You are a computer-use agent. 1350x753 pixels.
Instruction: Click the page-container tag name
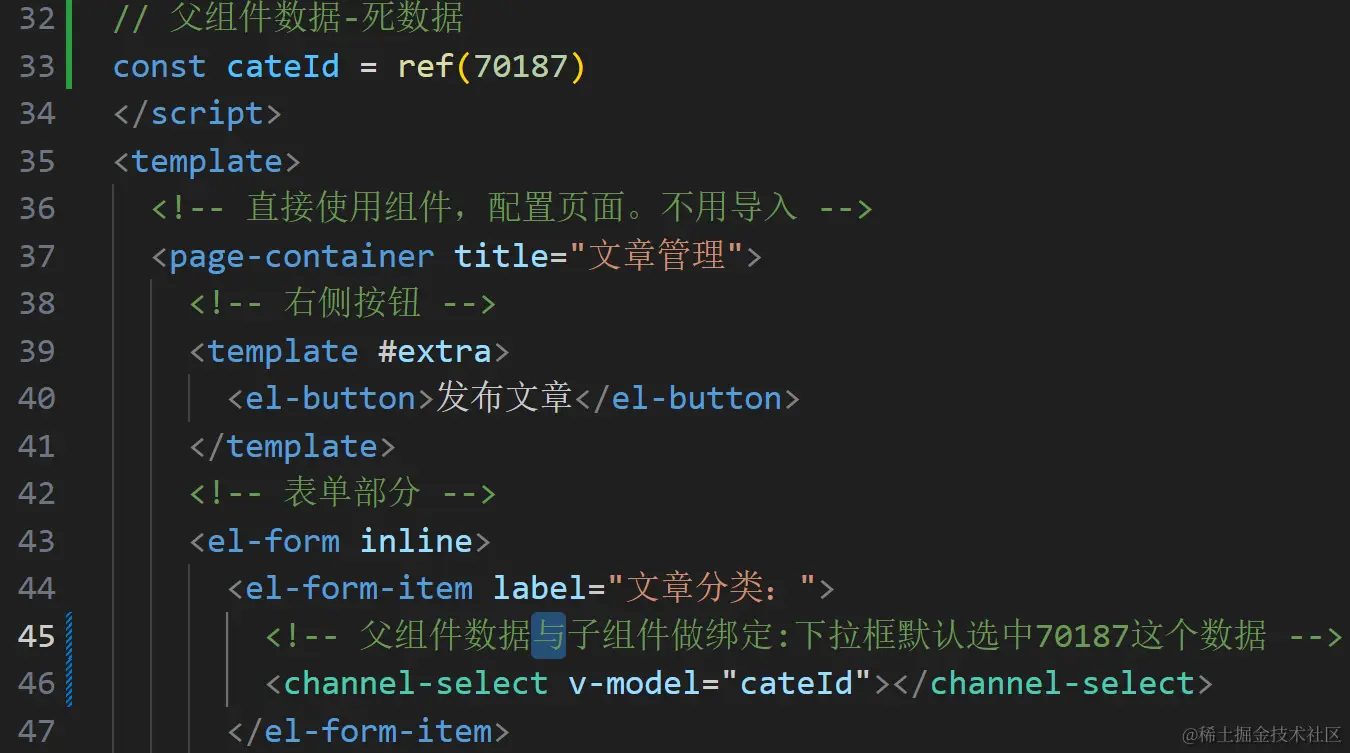coord(302,256)
